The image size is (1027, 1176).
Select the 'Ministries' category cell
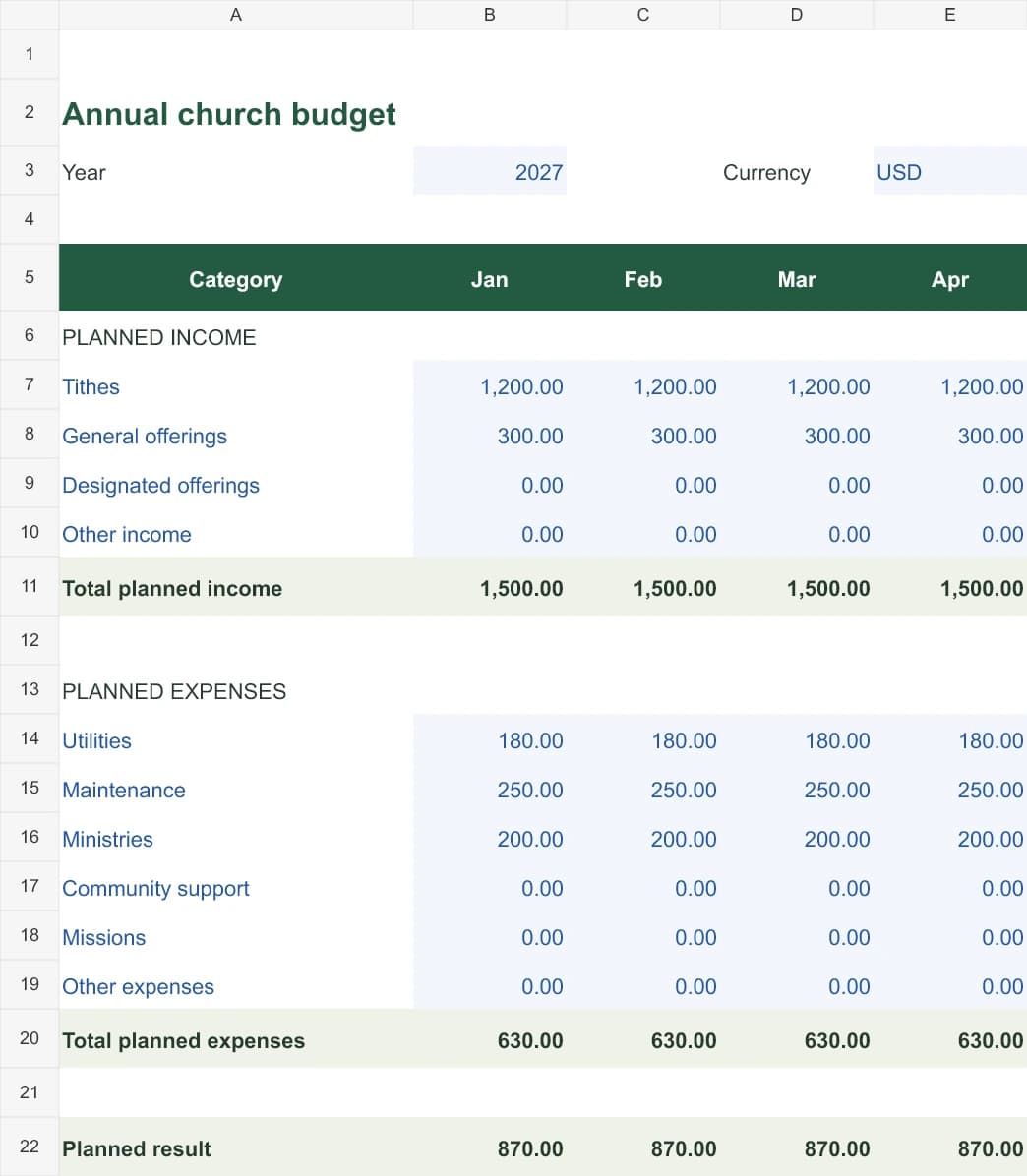pos(235,838)
